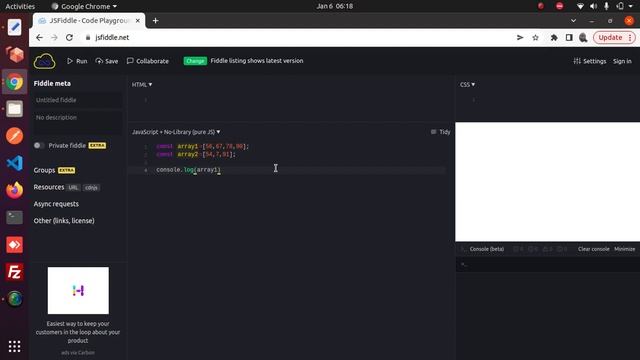This screenshot has height=360, width=640.
Task: Reload the jsfiddle page
Action: click(x=69, y=38)
